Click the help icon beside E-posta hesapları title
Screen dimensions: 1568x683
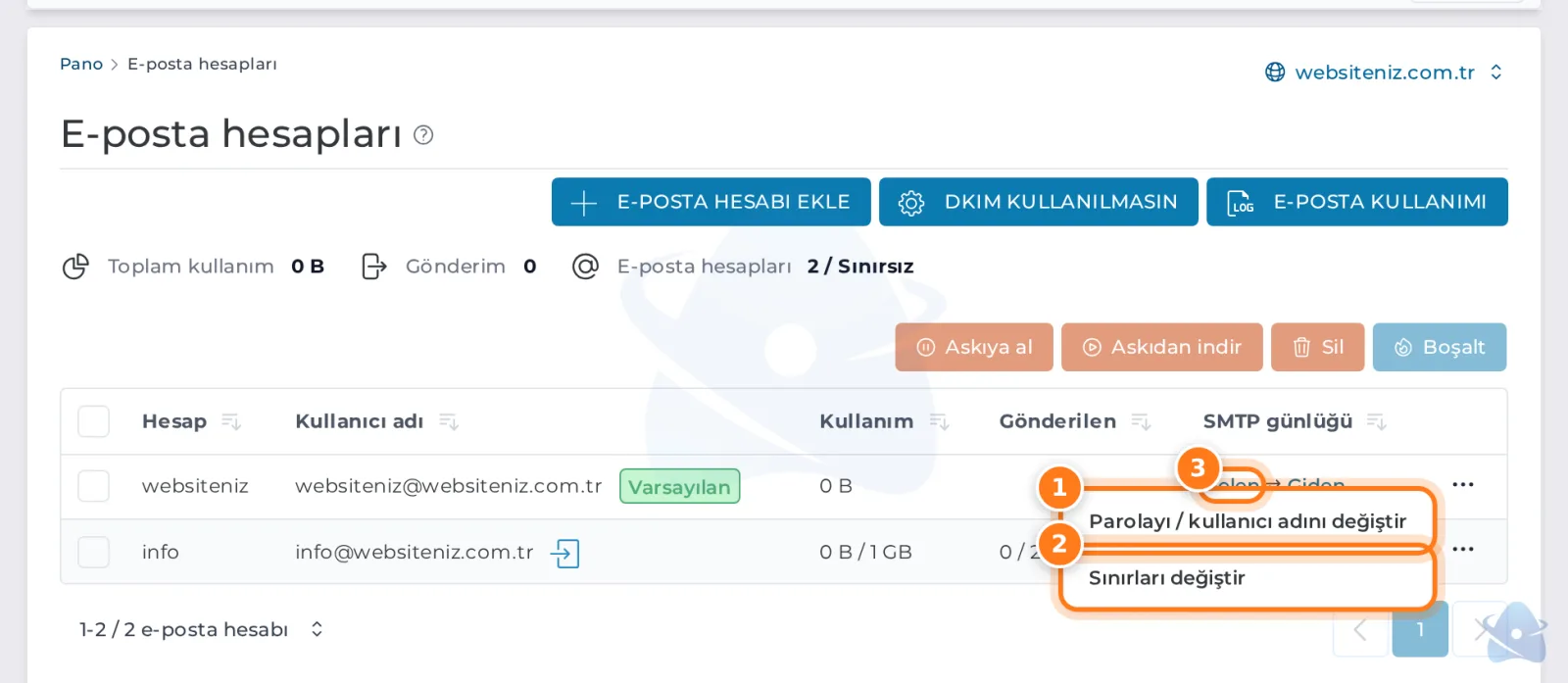tap(423, 135)
